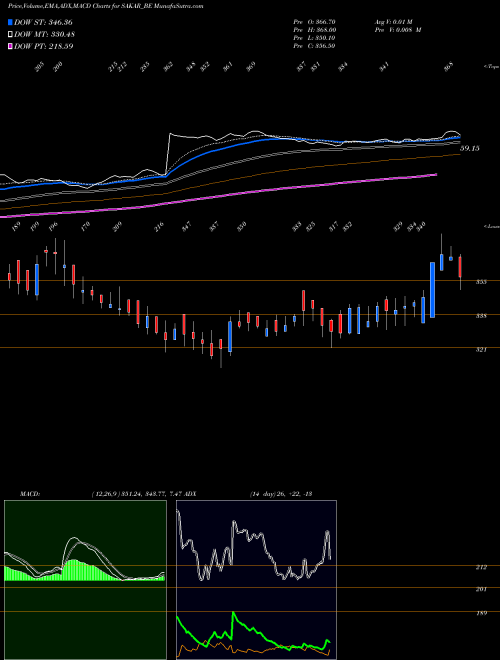Click the tall blue breakout candlestick near 355

click(x=432, y=290)
